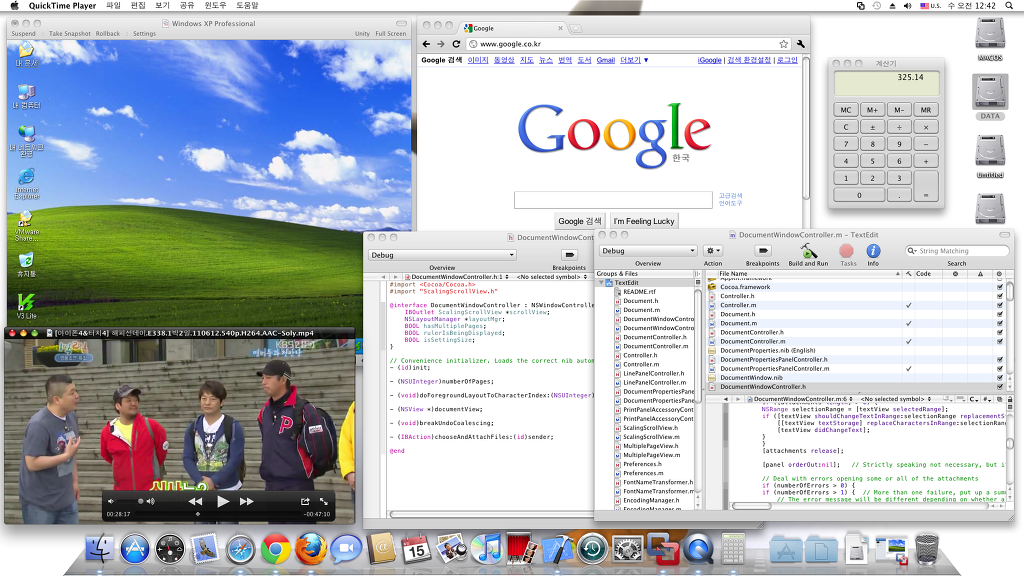Toggle target checkbox for DocumentWindow.nib

[x=999, y=377]
